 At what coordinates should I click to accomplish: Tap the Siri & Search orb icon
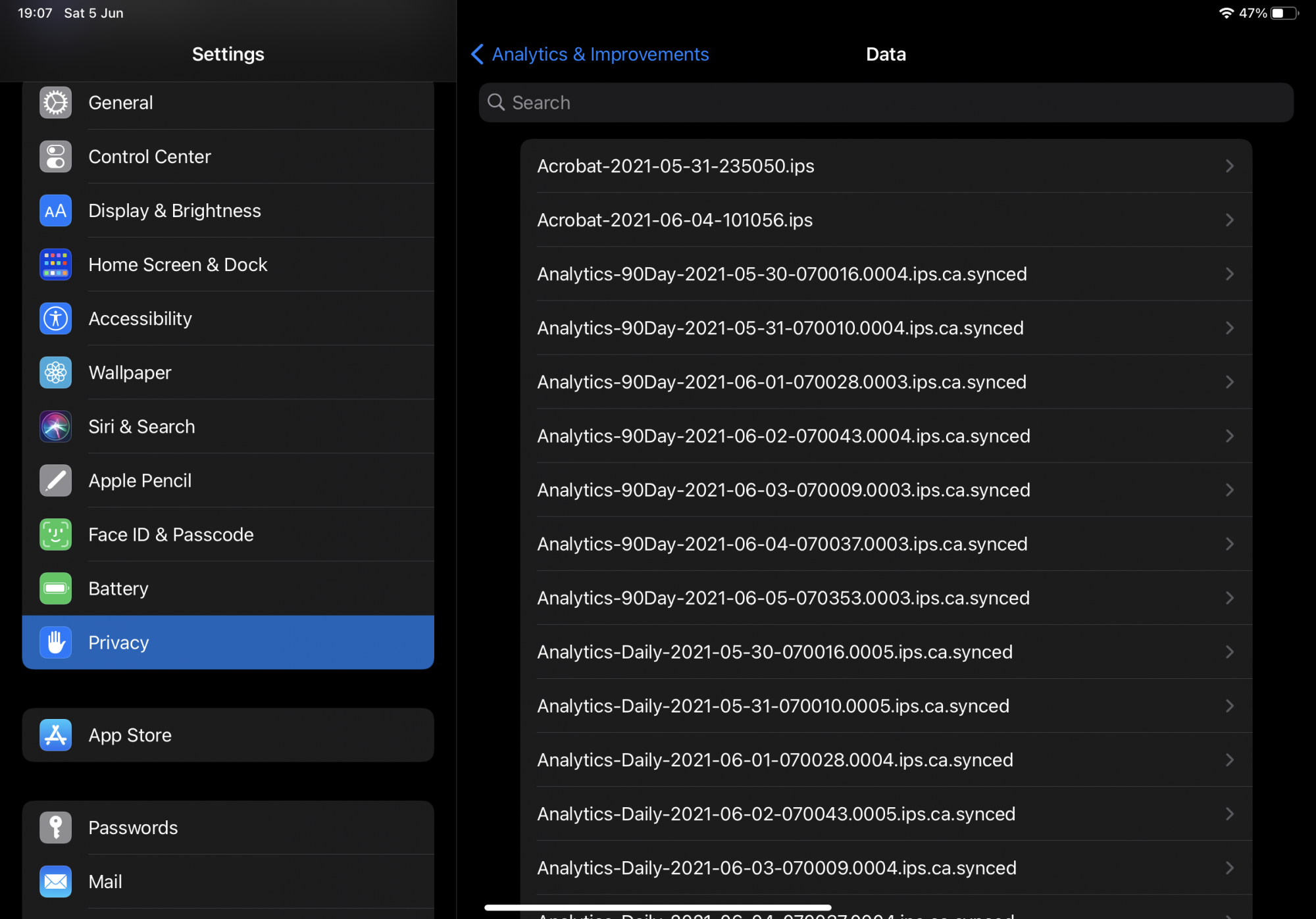pos(56,426)
